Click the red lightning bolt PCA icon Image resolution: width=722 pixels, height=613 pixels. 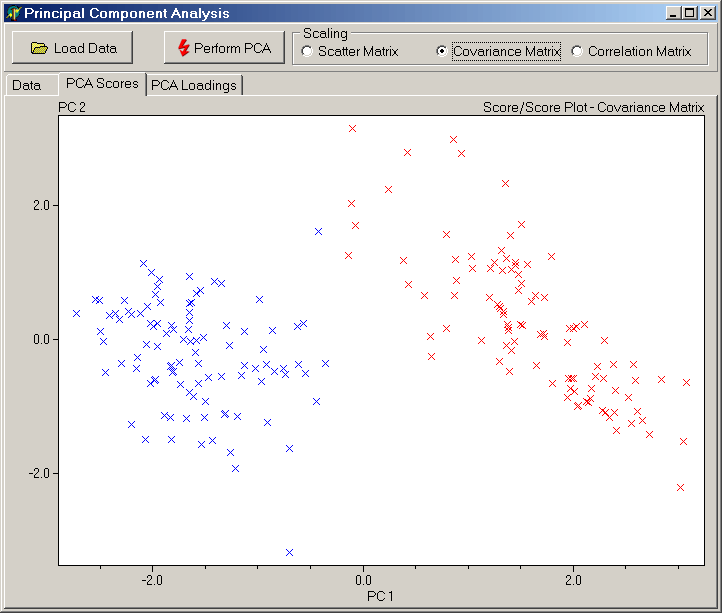[x=183, y=48]
